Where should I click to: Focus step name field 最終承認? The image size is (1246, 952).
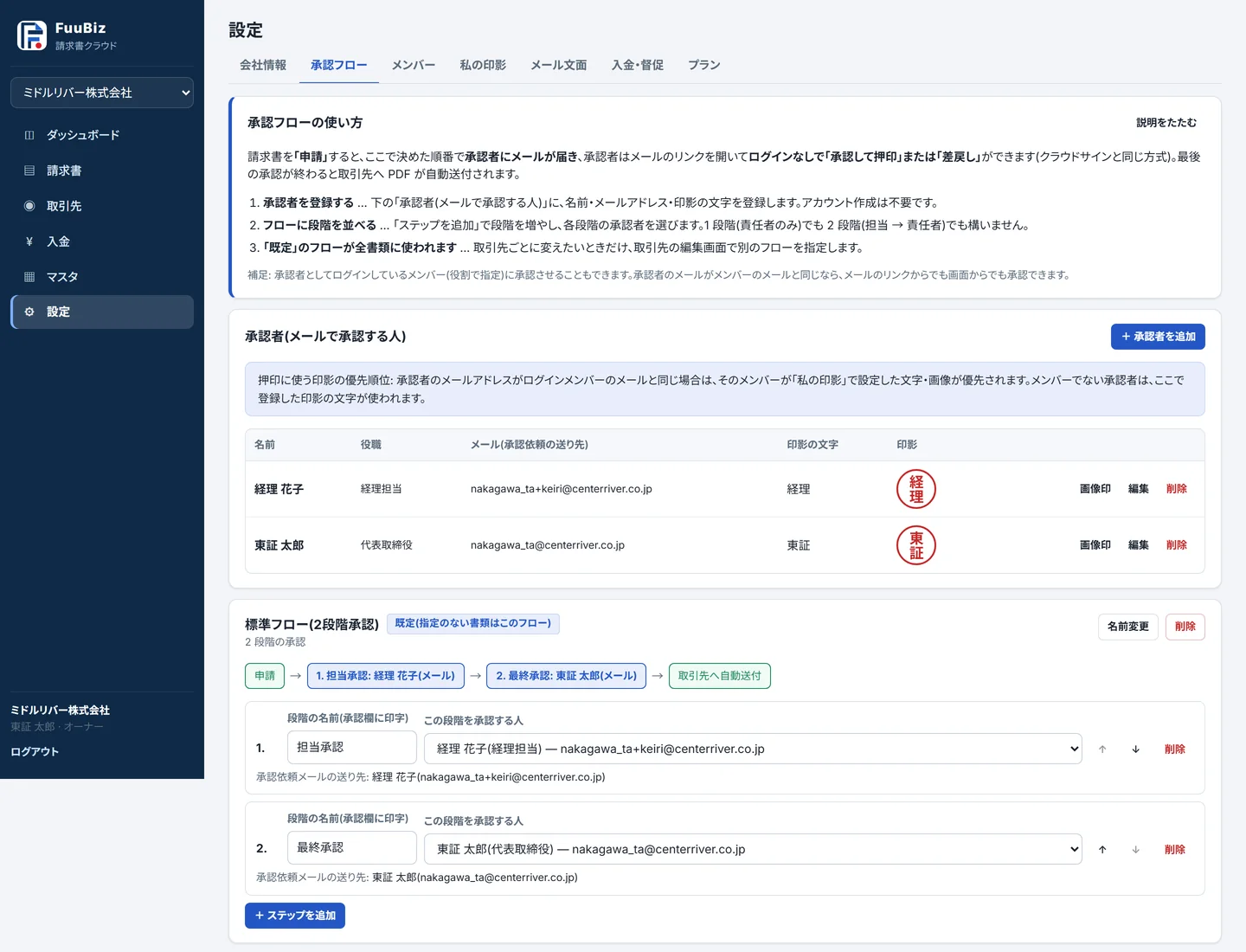coord(352,847)
